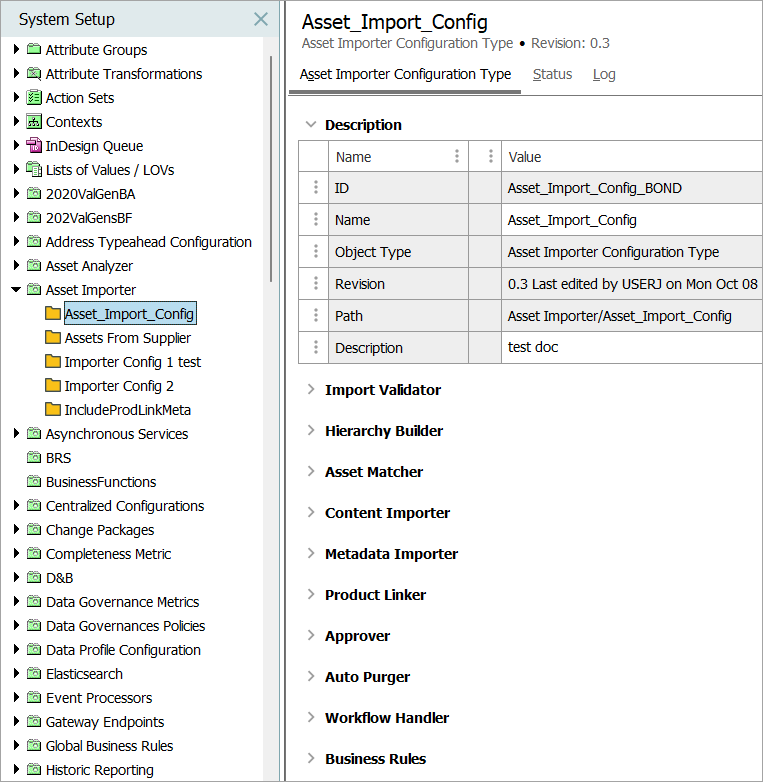
Task: Switch to the Status tab
Action: [x=552, y=74]
